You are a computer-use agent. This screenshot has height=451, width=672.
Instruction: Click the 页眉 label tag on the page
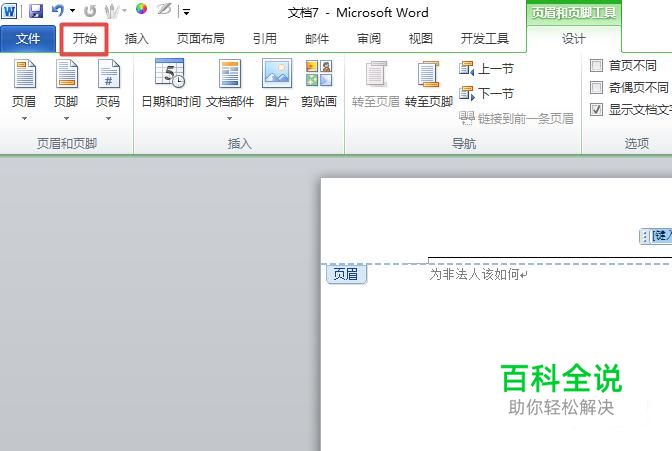[x=346, y=274]
